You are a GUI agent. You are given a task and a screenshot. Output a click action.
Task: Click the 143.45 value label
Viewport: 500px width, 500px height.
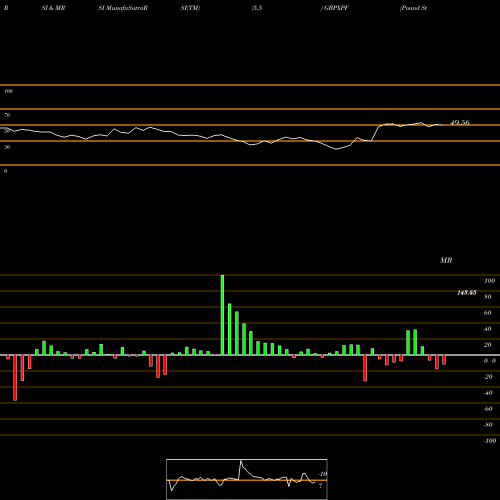(467, 293)
